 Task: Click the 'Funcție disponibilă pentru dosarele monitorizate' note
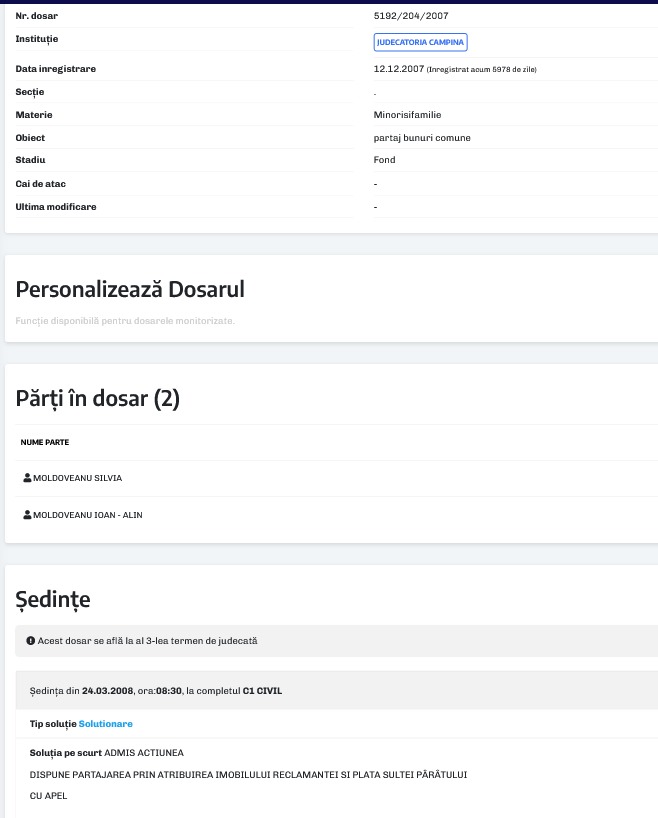point(125,321)
